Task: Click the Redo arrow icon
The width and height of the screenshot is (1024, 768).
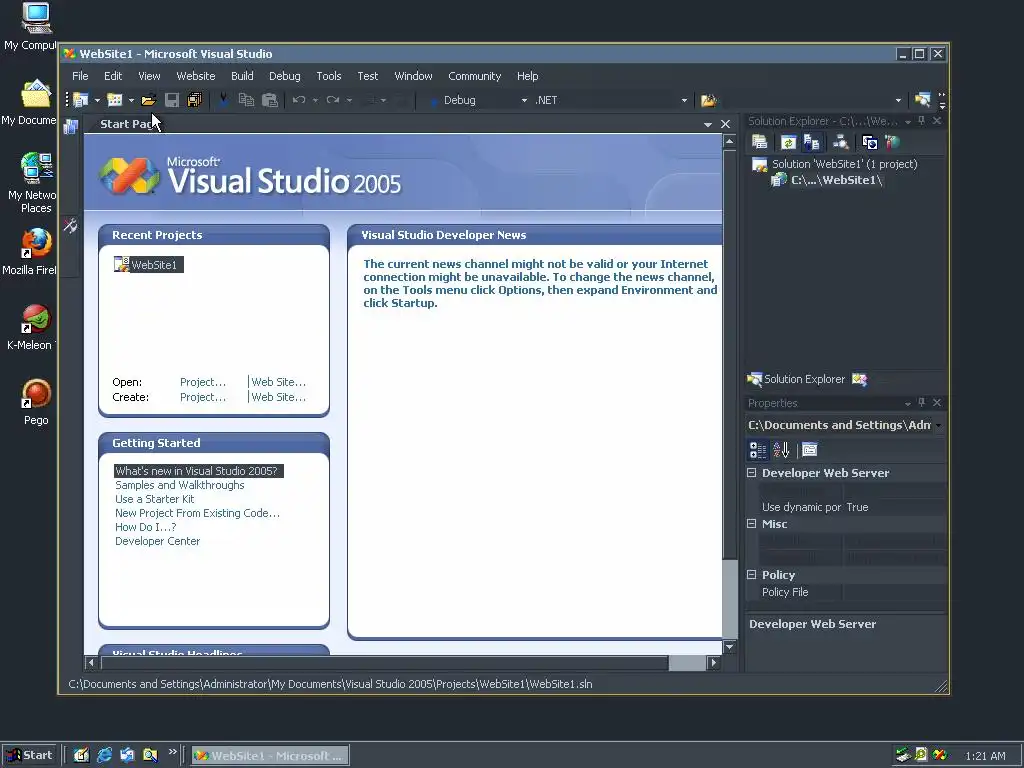Action: (x=333, y=100)
